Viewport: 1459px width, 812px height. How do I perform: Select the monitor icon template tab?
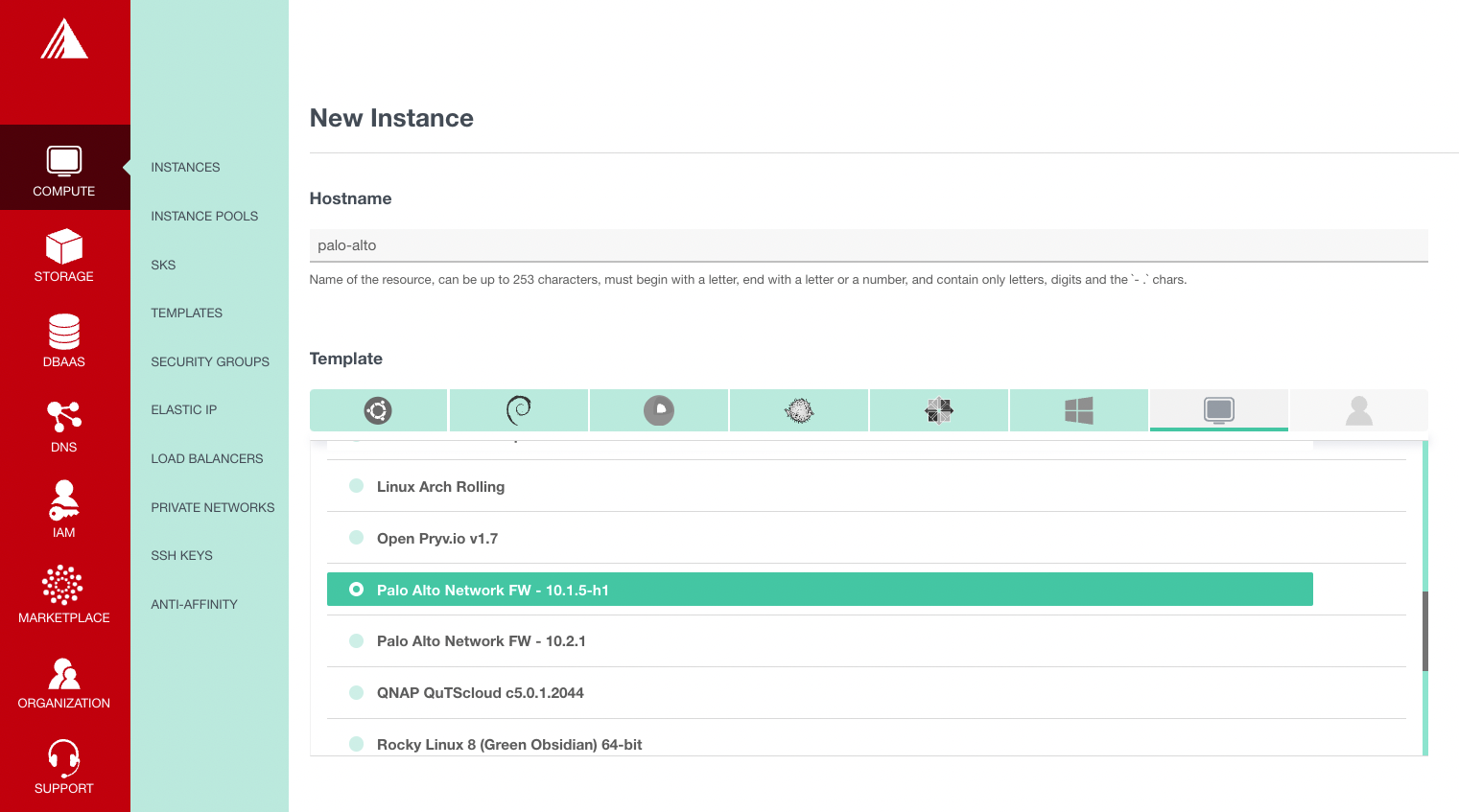tap(1218, 410)
